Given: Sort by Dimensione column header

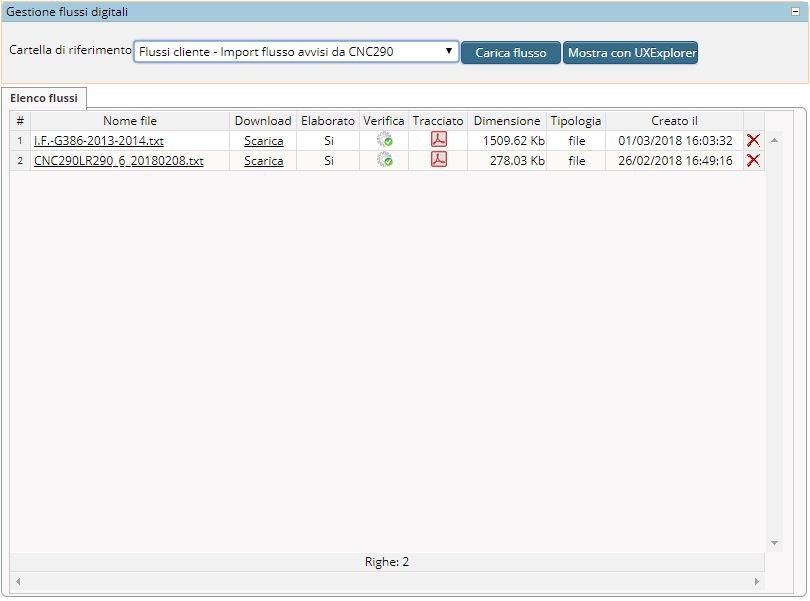Looking at the screenshot, I should click(x=507, y=121).
